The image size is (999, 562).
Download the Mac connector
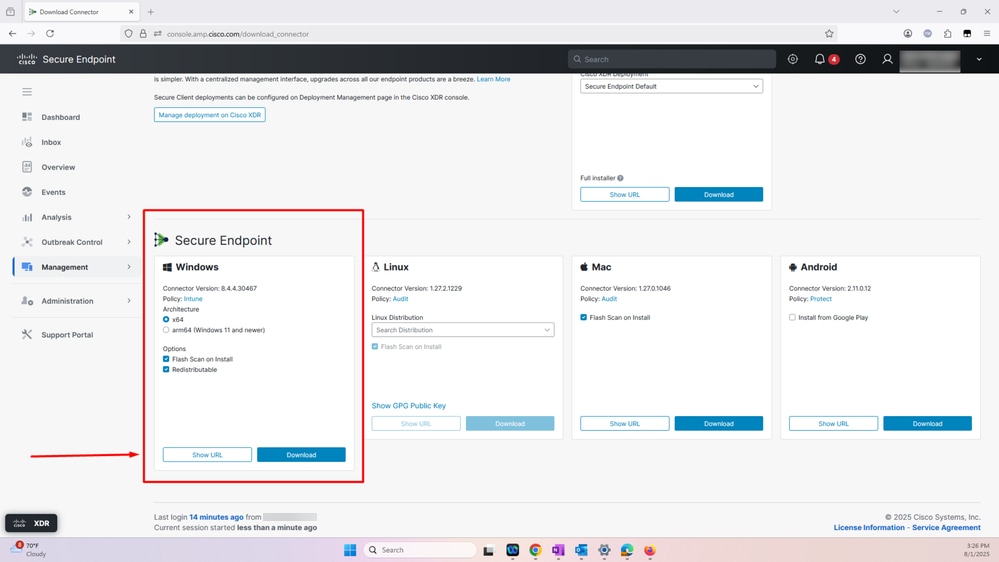click(719, 424)
